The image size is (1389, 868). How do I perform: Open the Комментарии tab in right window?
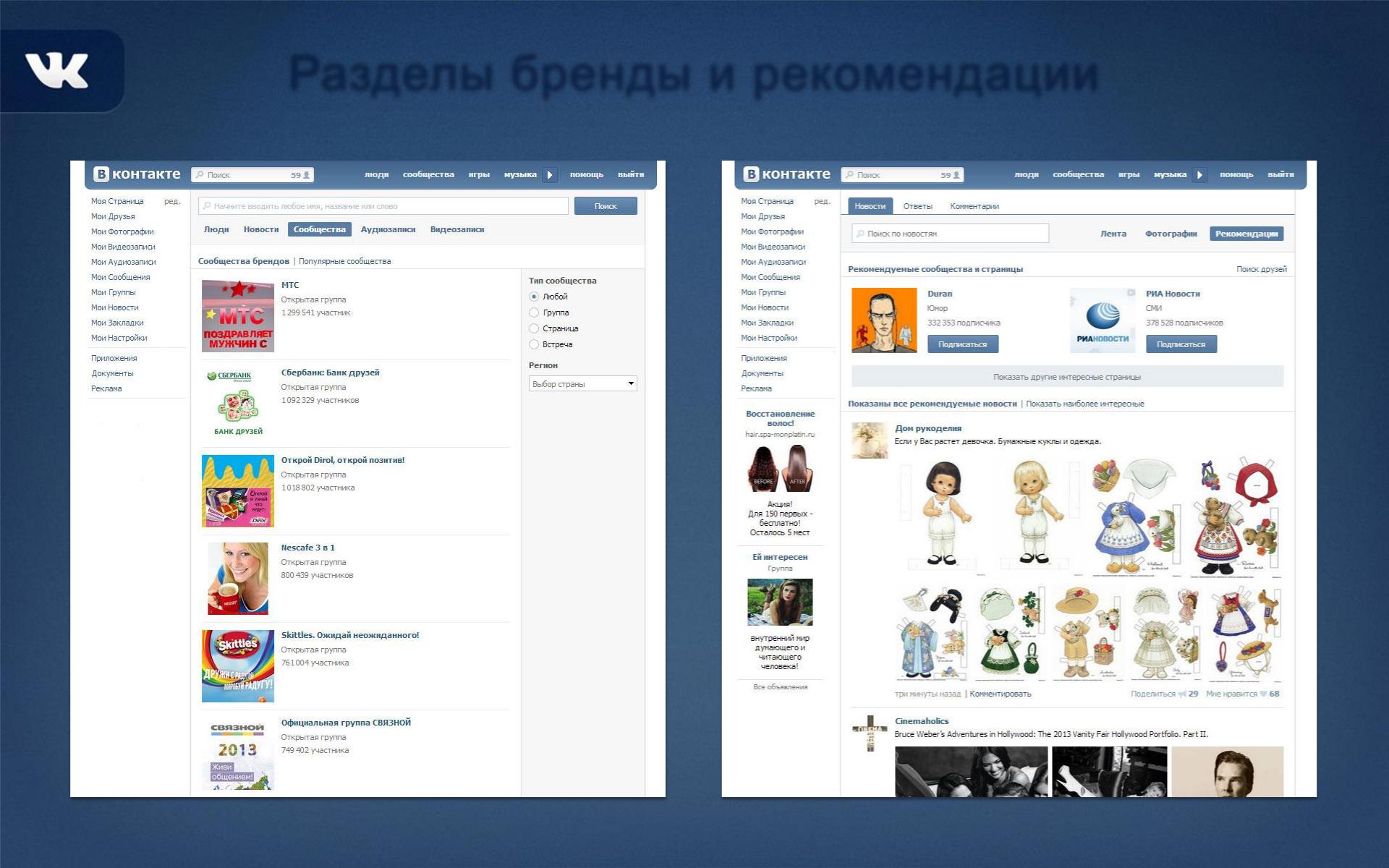click(974, 206)
